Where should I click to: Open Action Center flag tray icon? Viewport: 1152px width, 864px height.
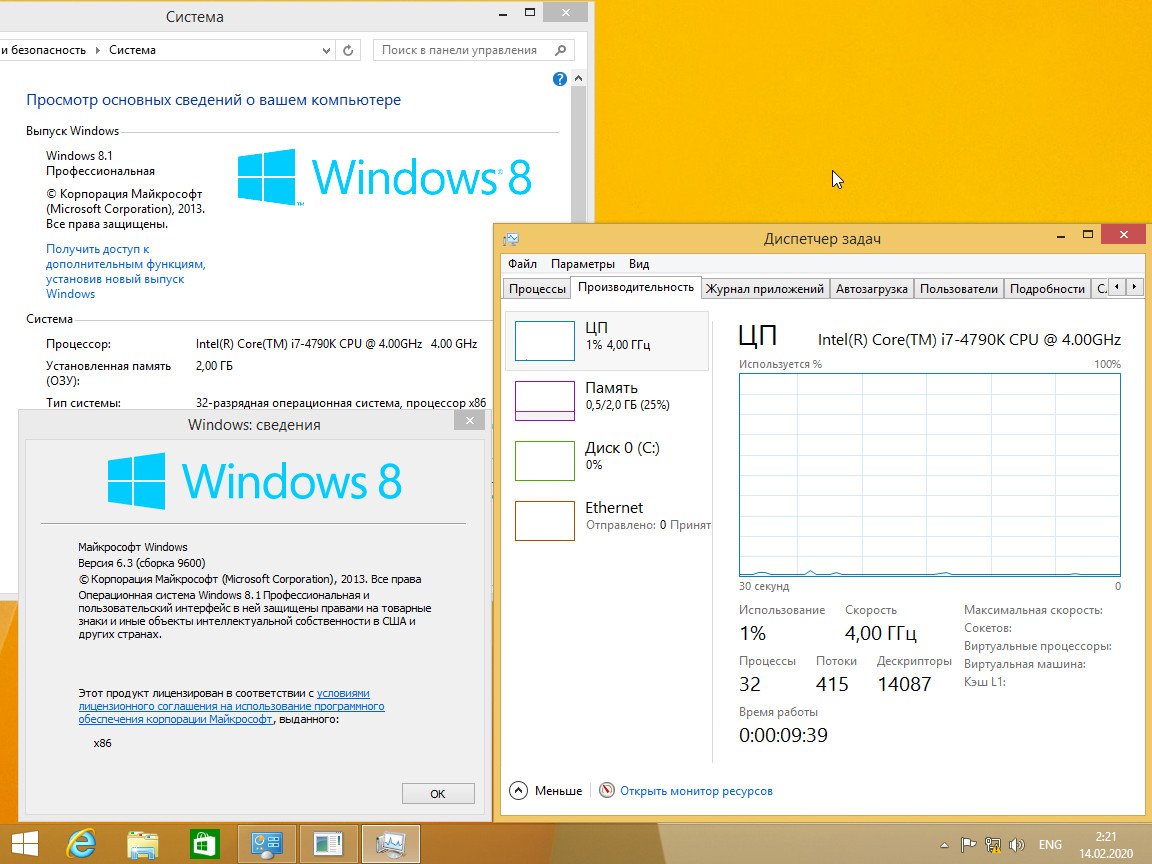click(968, 844)
